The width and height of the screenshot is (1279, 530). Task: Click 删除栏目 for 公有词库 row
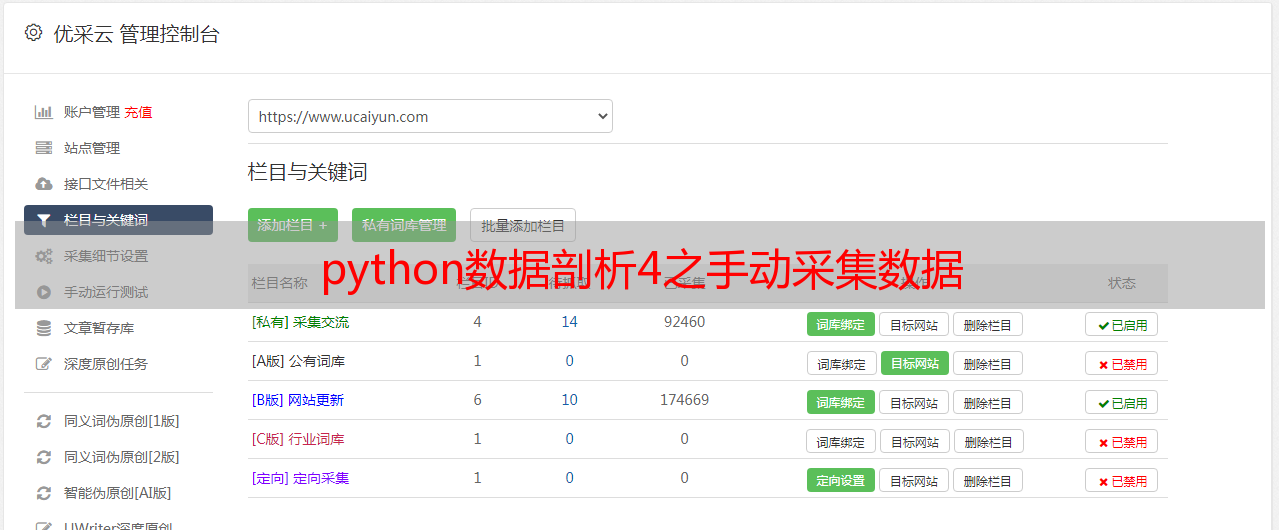[988, 363]
